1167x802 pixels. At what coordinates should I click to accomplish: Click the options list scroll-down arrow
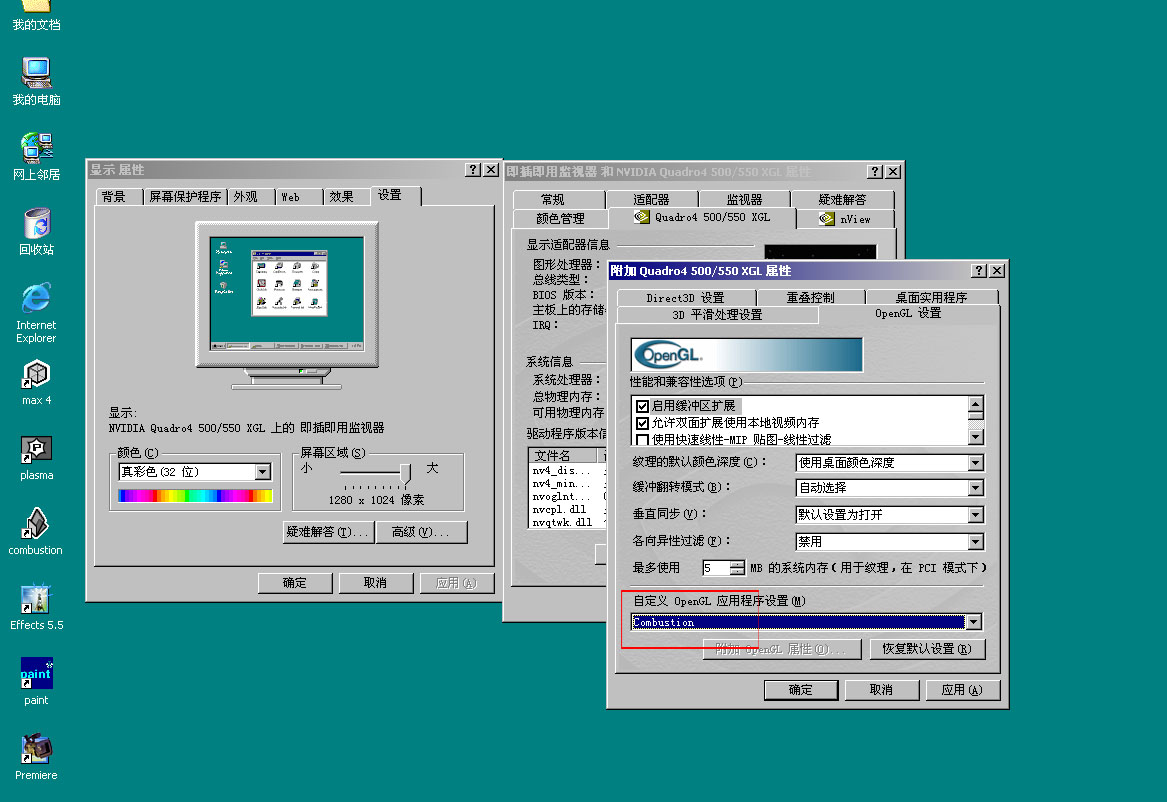tap(975, 437)
